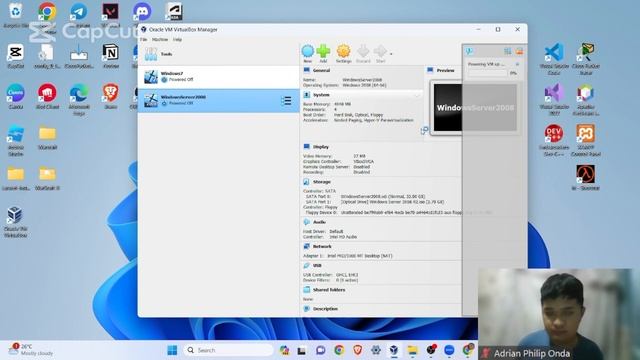Click the green Add toolbar icon
The width and height of the screenshot is (640, 360).
(323, 53)
